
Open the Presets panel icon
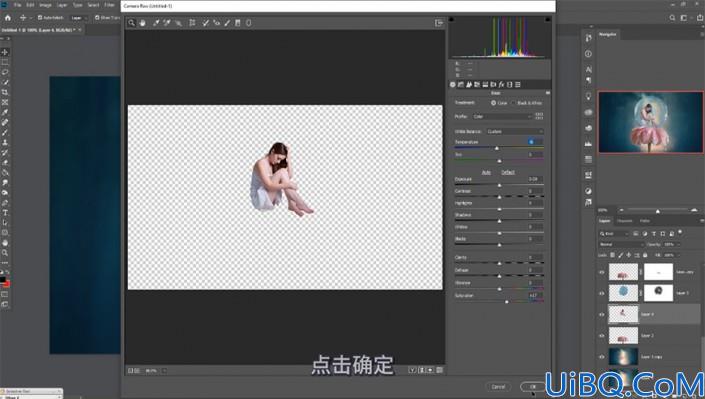pos(518,85)
